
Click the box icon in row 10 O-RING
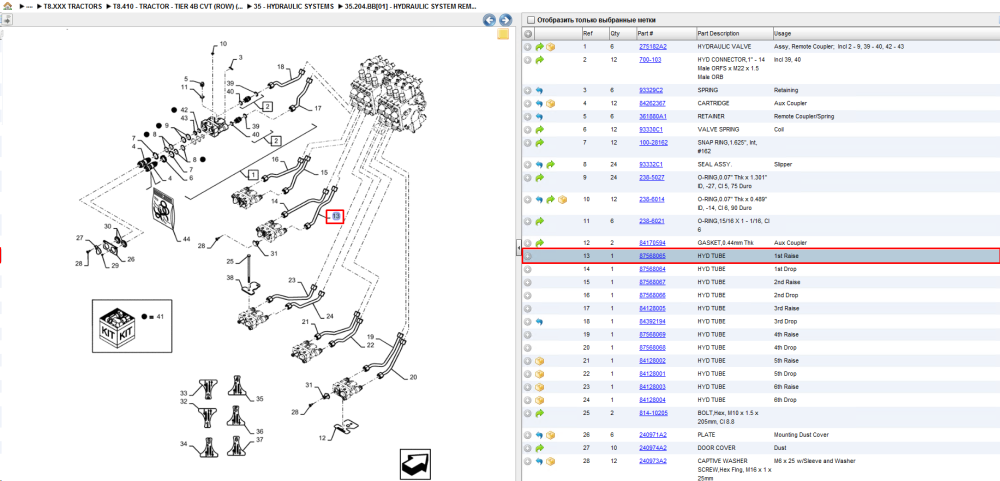click(x=562, y=199)
